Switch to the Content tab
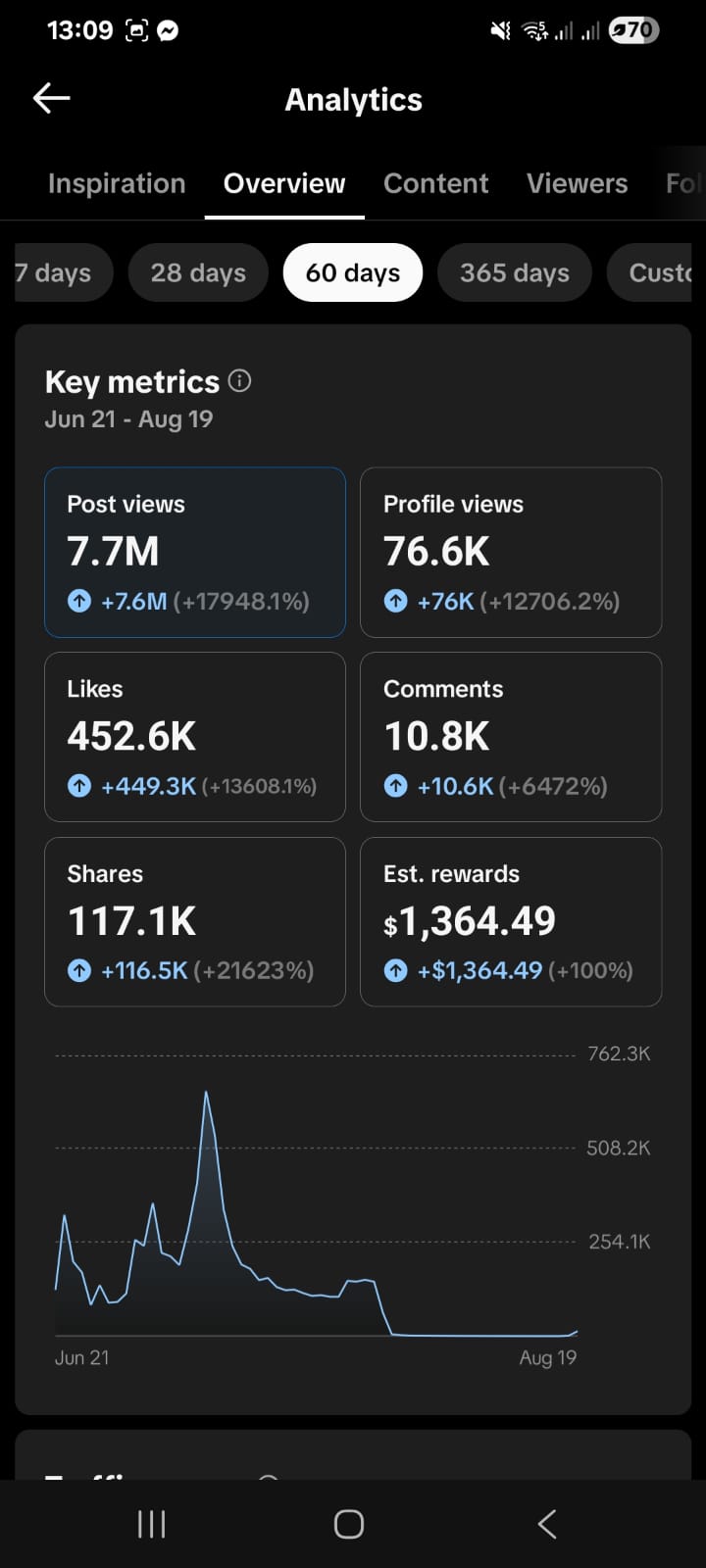 coord(436,183)
